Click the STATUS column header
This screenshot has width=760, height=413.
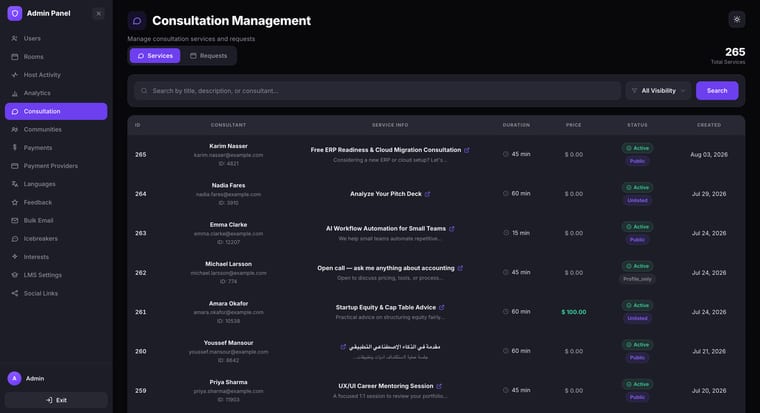pos(637,125)
